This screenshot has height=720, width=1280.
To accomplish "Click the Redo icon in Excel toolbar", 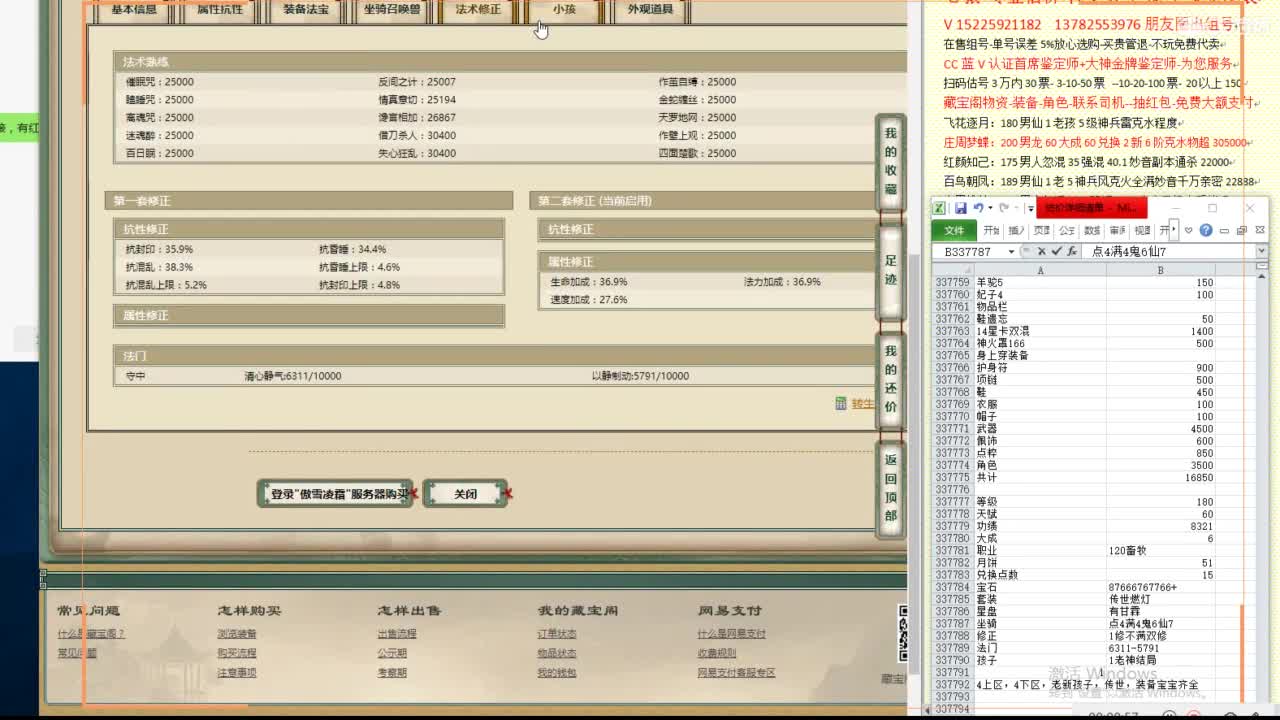I will click(x=1002, y=207).
